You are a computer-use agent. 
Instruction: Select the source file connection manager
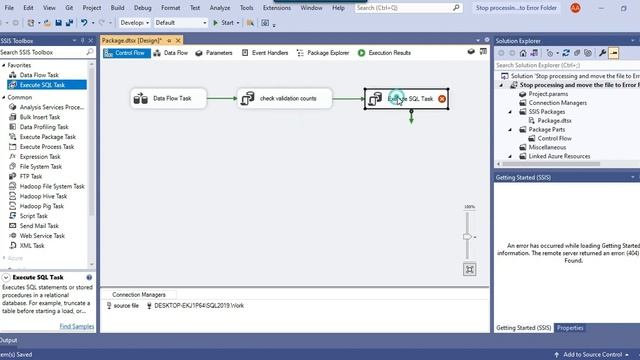pos(122,306)
